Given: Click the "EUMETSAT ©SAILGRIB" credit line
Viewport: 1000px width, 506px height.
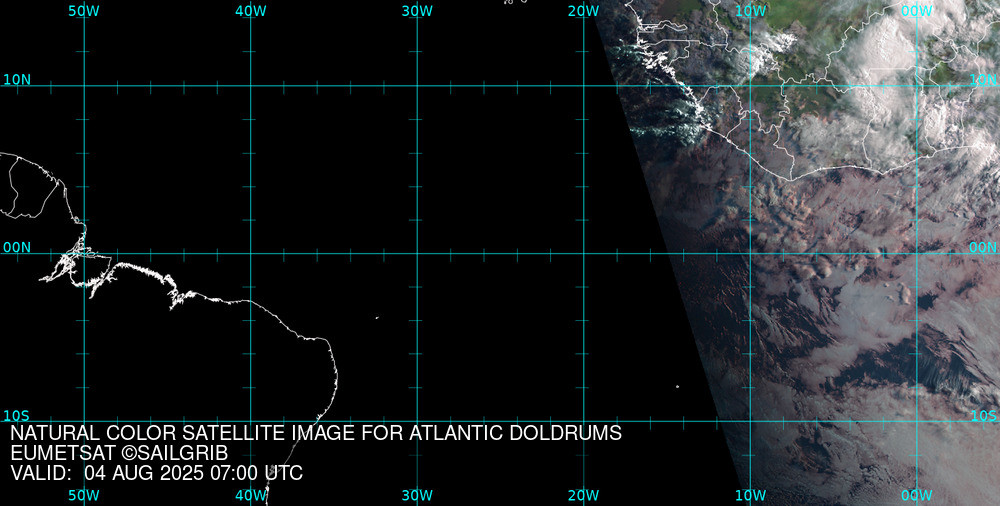Looking at the screenshot, I should point(119,453).
